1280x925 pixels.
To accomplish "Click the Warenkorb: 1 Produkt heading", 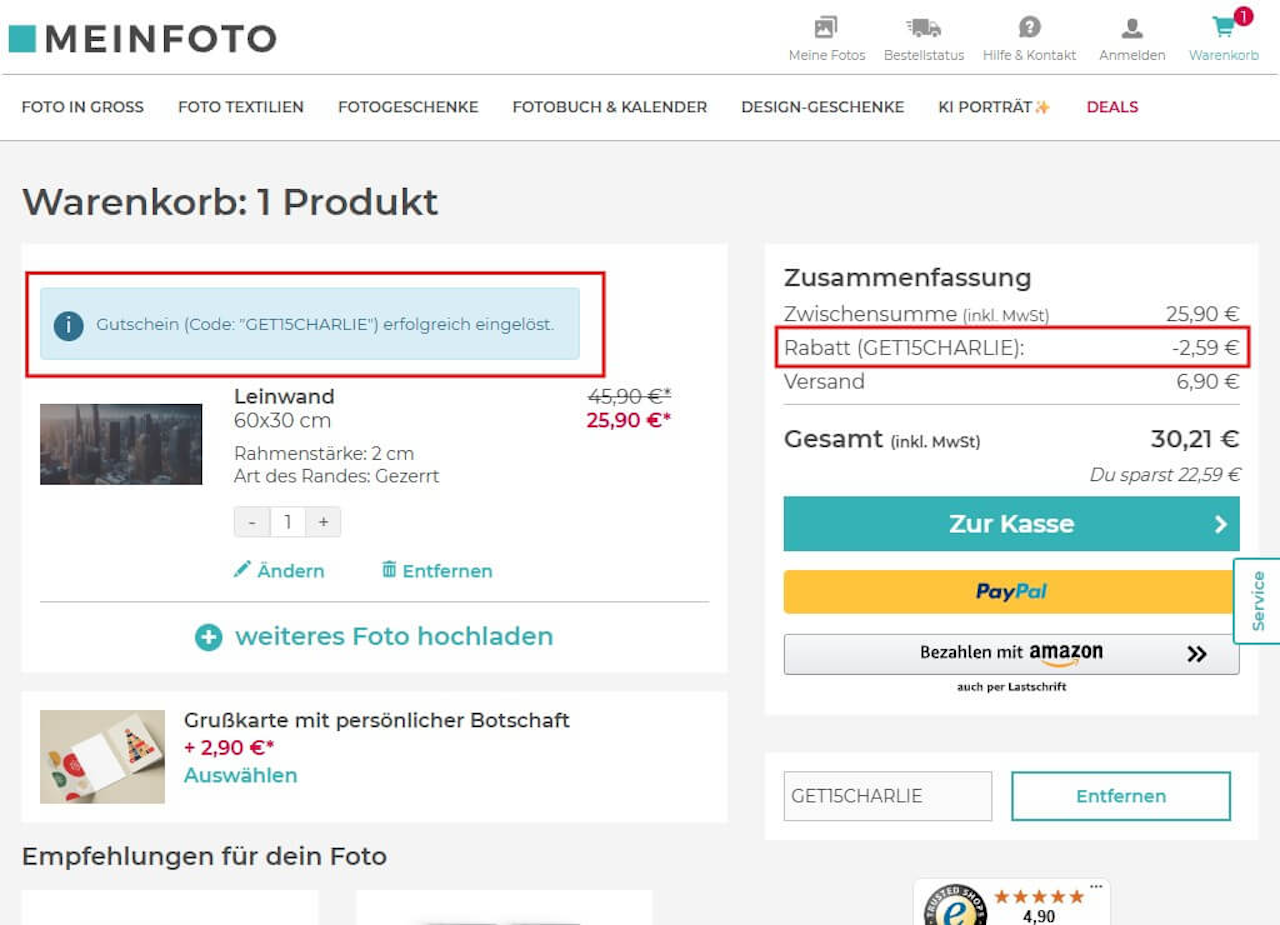I will (x=230, y=202).
